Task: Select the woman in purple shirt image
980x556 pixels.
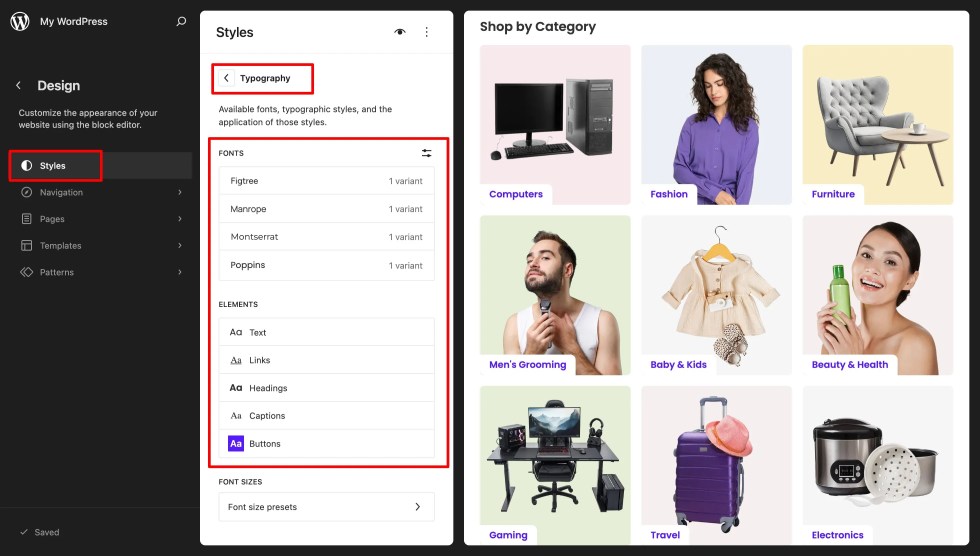Action: 716,125
